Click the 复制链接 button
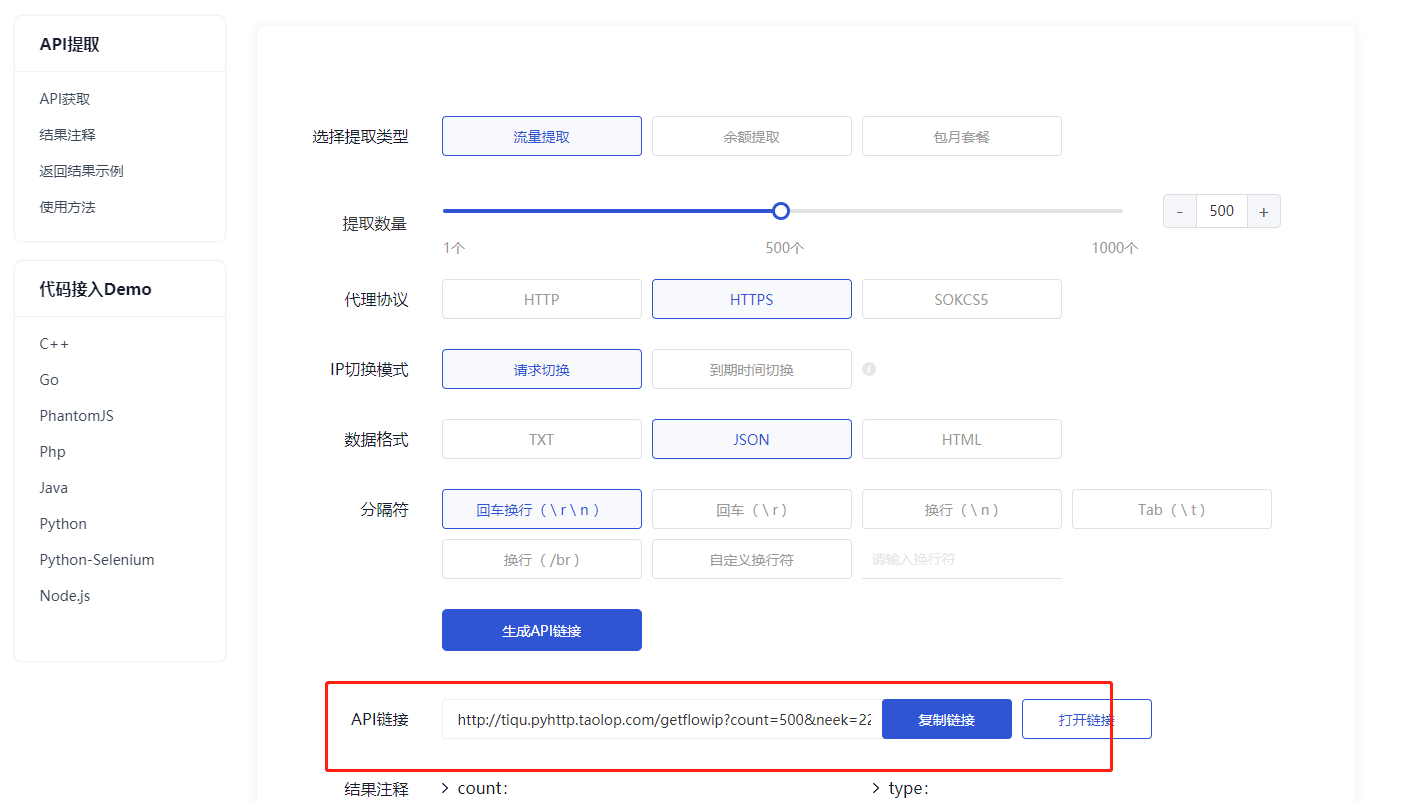This screenshot has height=802, width=1406. point(947,719)
